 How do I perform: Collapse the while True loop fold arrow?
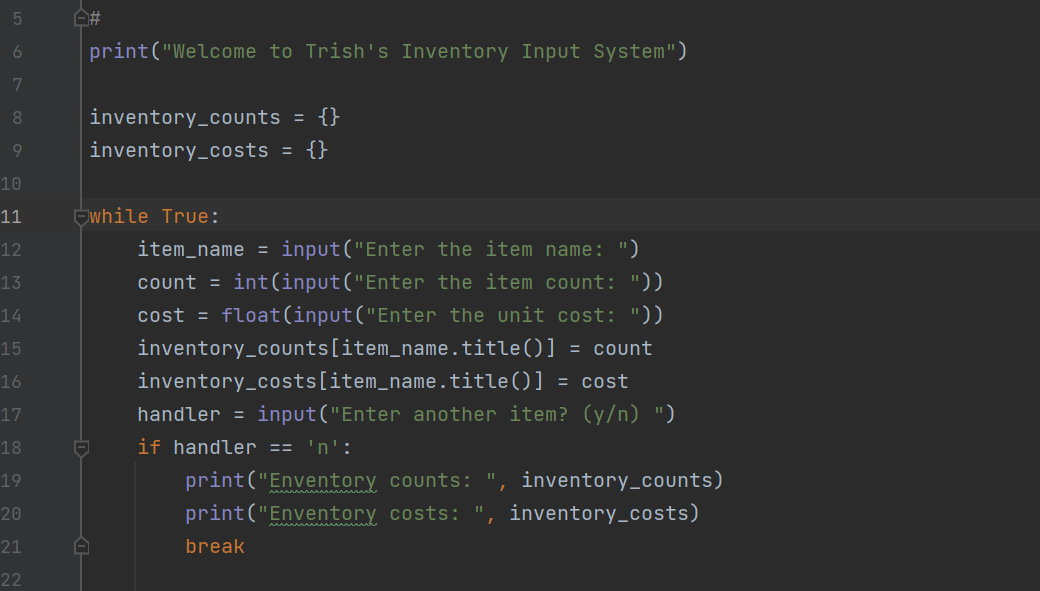coord(81,216)
